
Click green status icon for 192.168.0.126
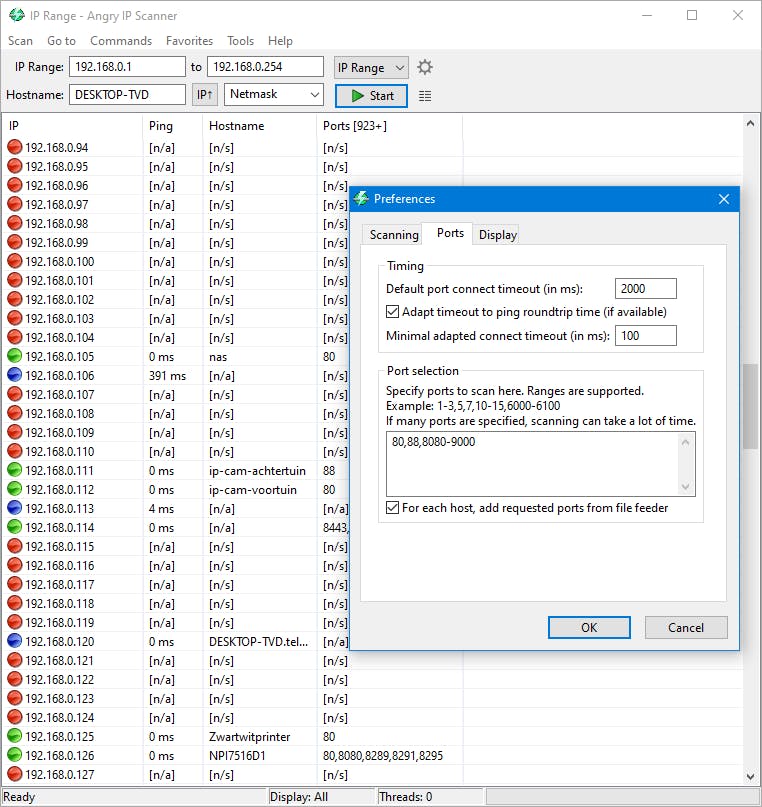click(x=15, y=755)
